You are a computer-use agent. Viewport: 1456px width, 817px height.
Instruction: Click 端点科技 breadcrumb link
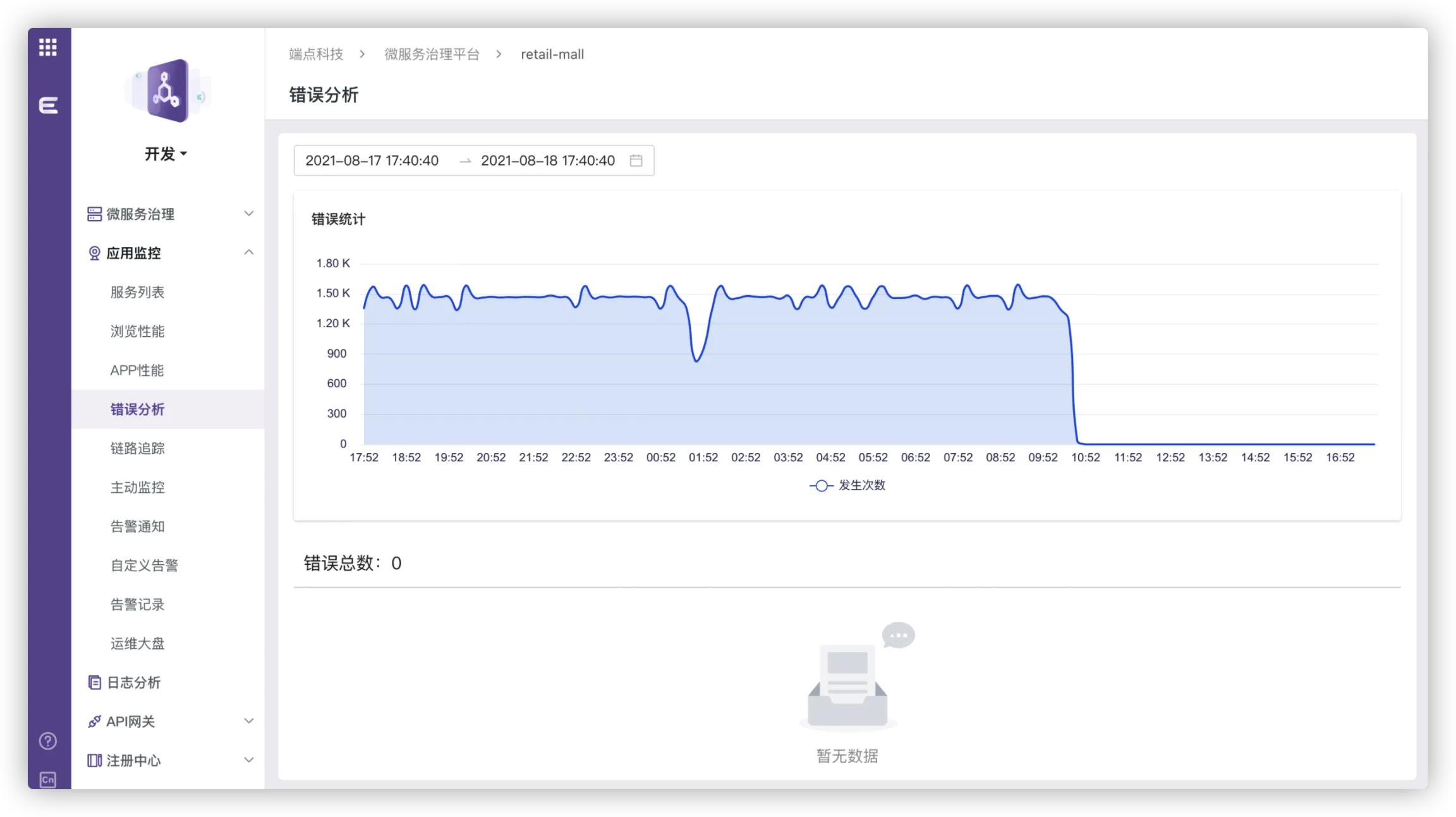tap(316, 54)
